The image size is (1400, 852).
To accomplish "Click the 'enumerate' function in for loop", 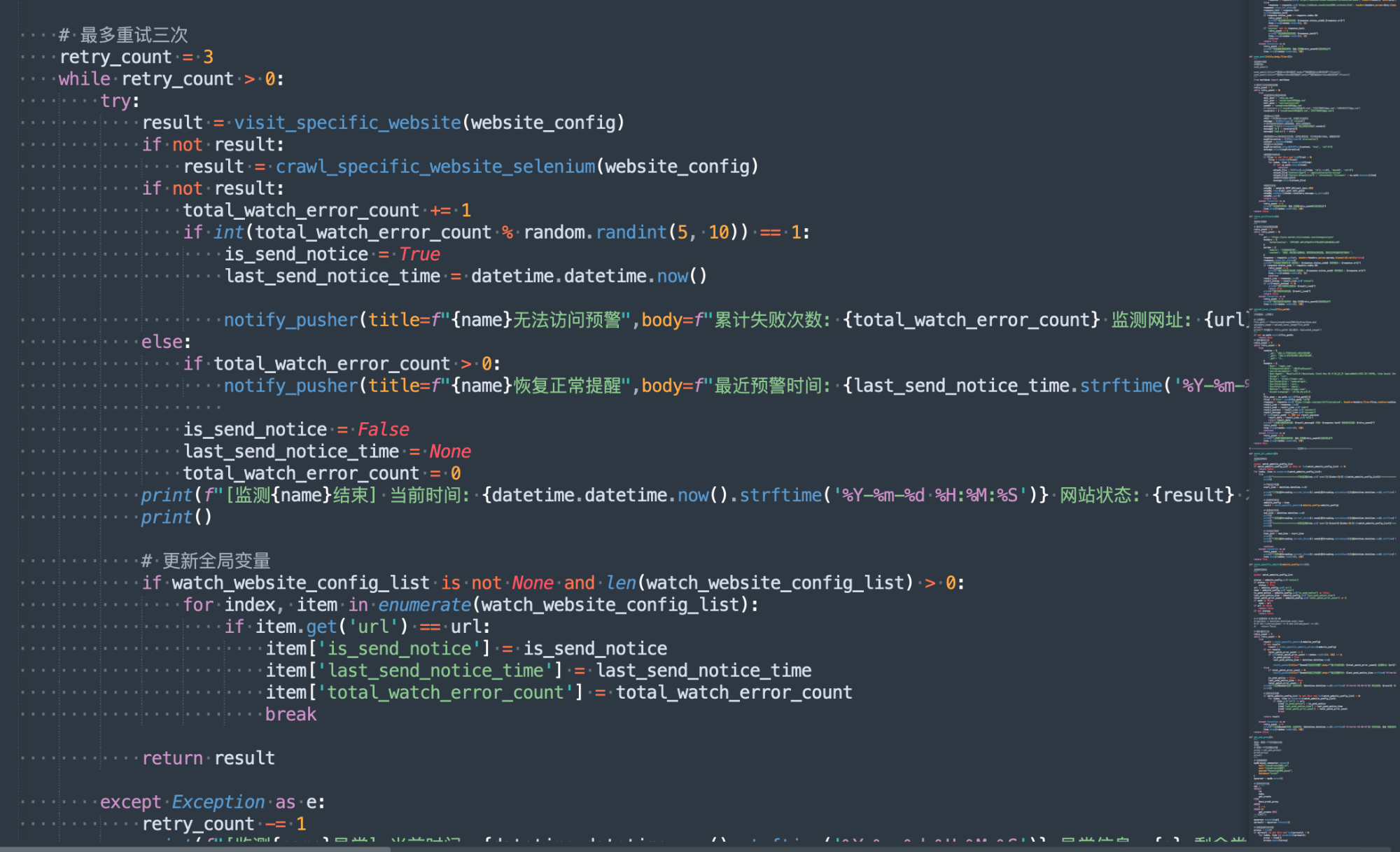I will tap(424, 605).
